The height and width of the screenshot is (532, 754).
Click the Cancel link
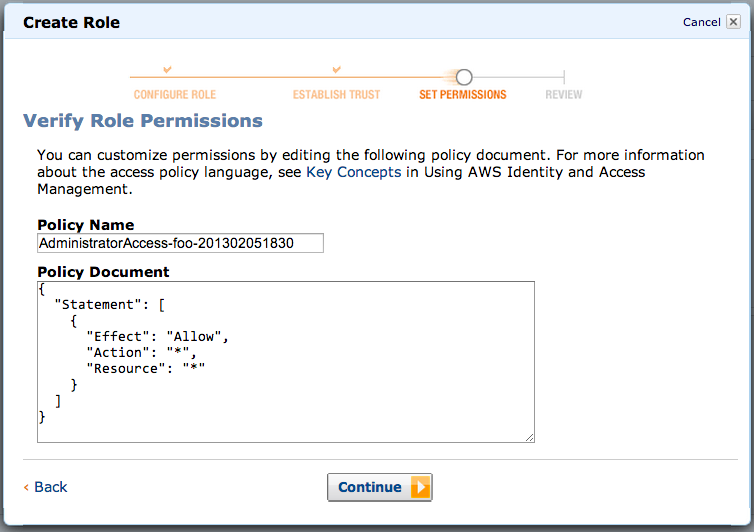(x=701, y=22)
